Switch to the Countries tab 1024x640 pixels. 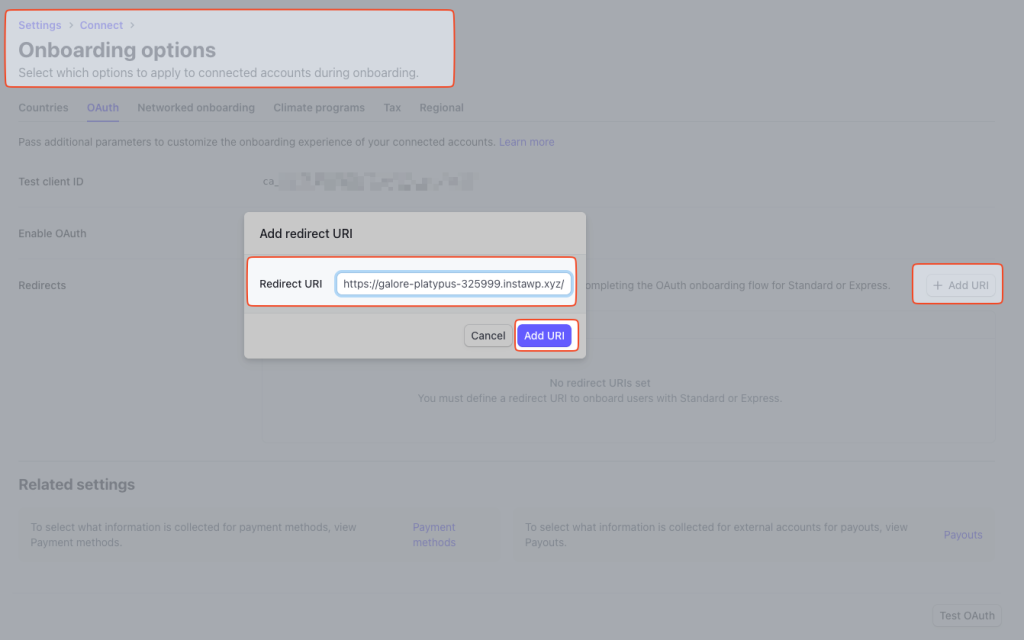pos(43,108)
